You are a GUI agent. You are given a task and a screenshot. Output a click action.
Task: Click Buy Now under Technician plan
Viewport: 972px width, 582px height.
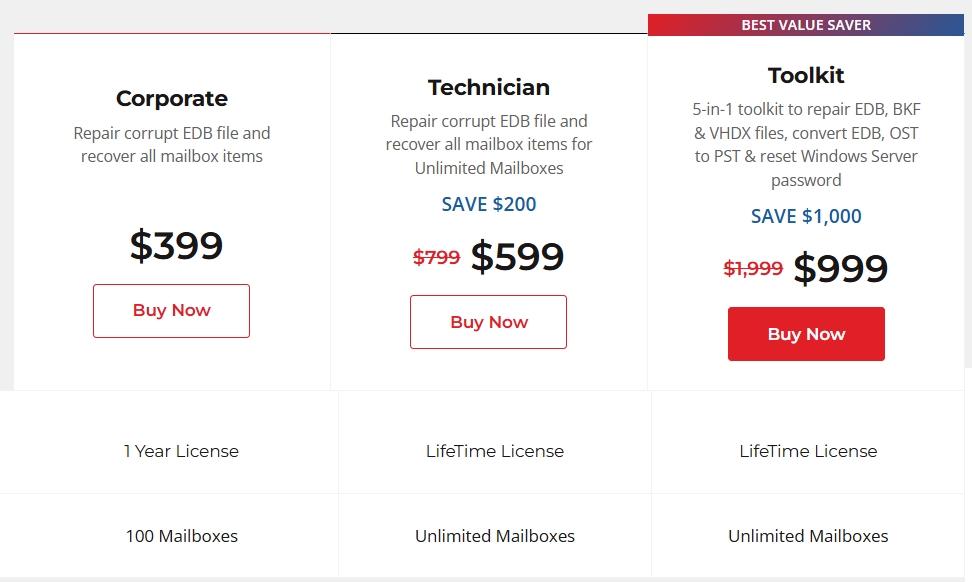(x=488, y=322)
